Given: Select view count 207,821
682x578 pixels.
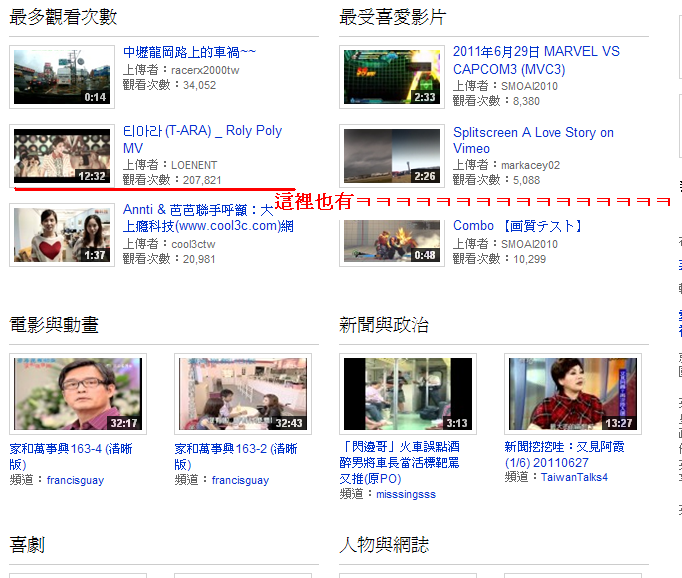Looking at the screenshot, I should pos(202,180).
